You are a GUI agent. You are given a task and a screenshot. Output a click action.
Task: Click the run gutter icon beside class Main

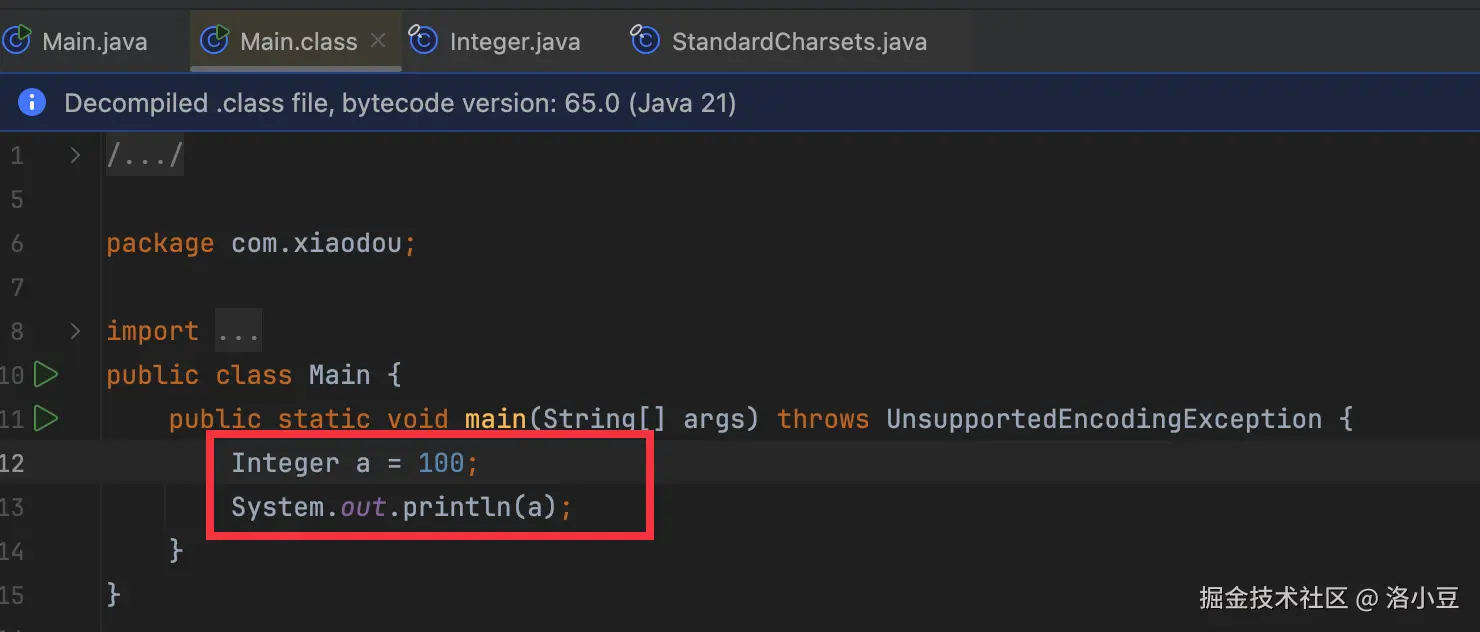tap(46, 375)
